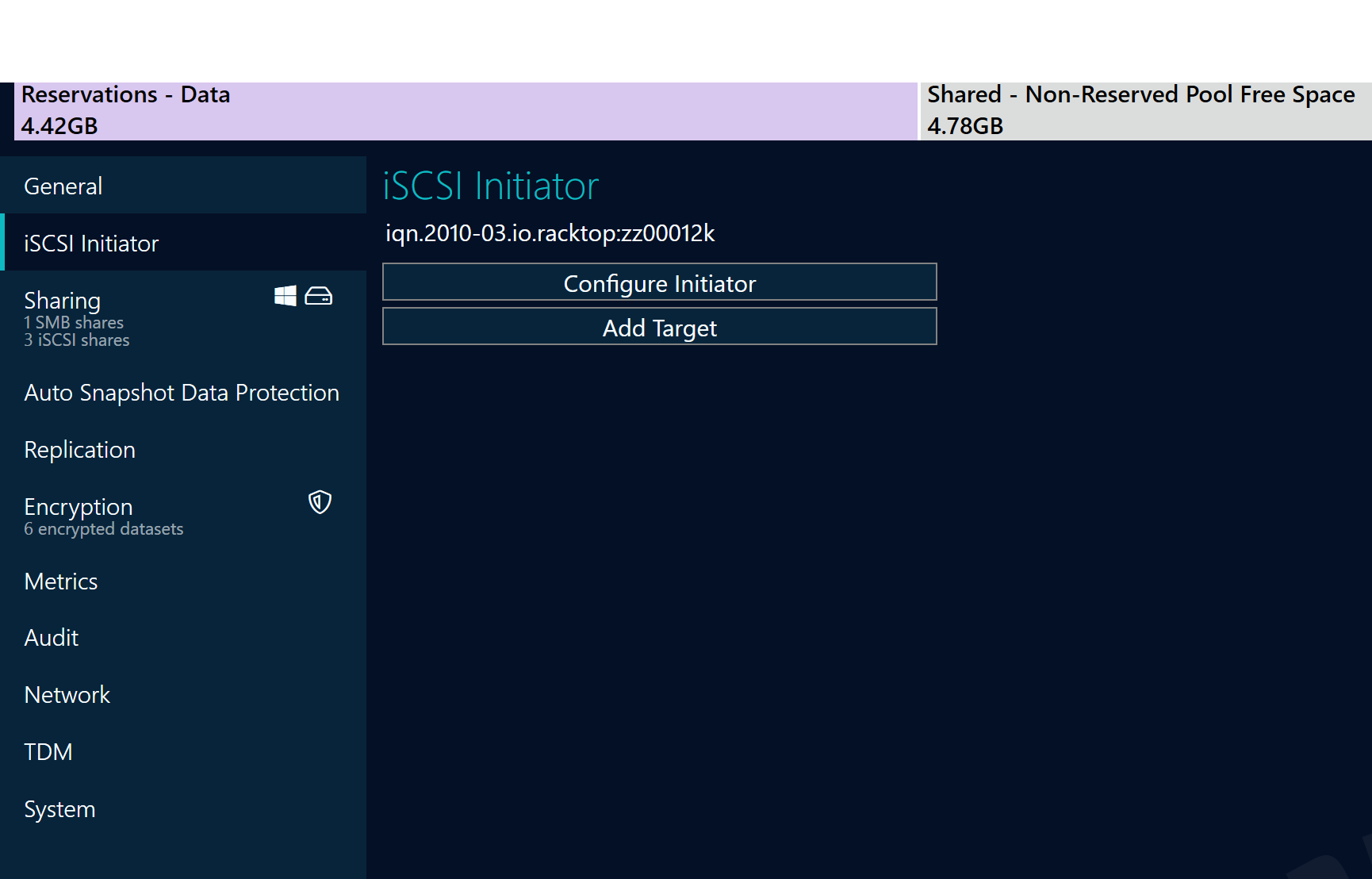This screenshot has height=879, width=1372.
Task: Open the Sharing section
Action: coord(63,300)
